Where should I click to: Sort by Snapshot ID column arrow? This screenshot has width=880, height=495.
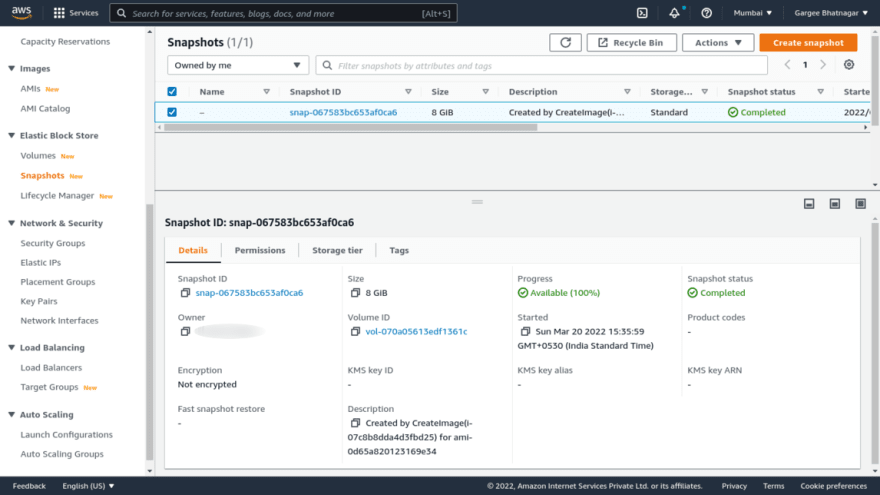[408, 91]
